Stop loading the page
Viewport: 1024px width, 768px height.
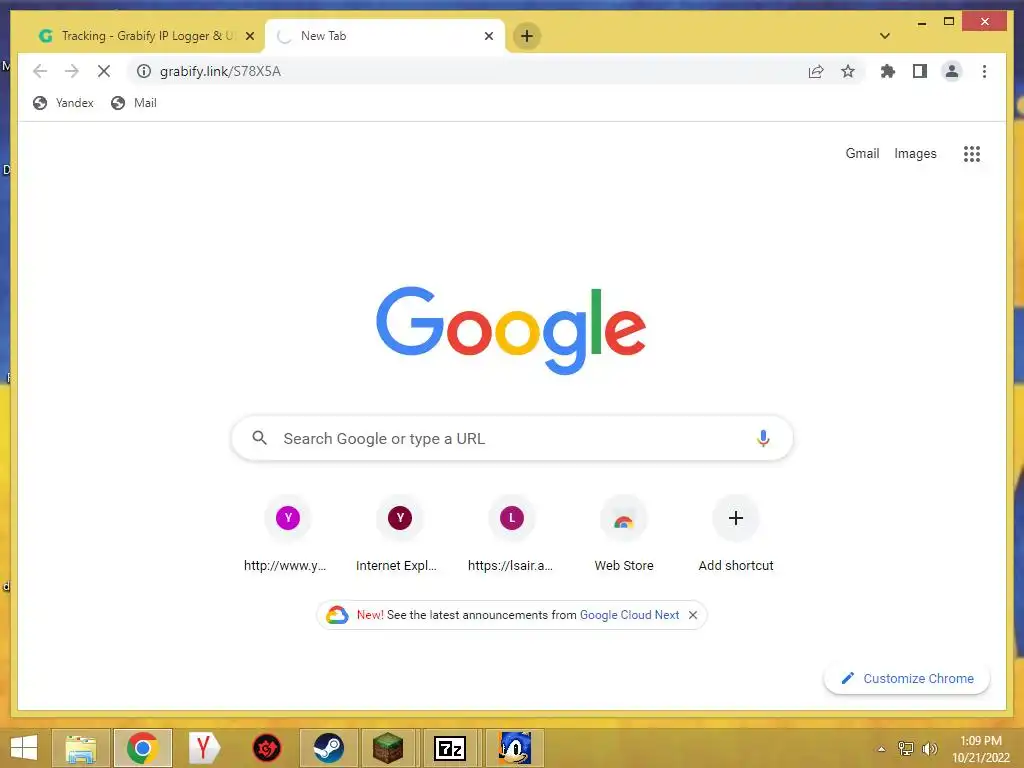(104, 71)
